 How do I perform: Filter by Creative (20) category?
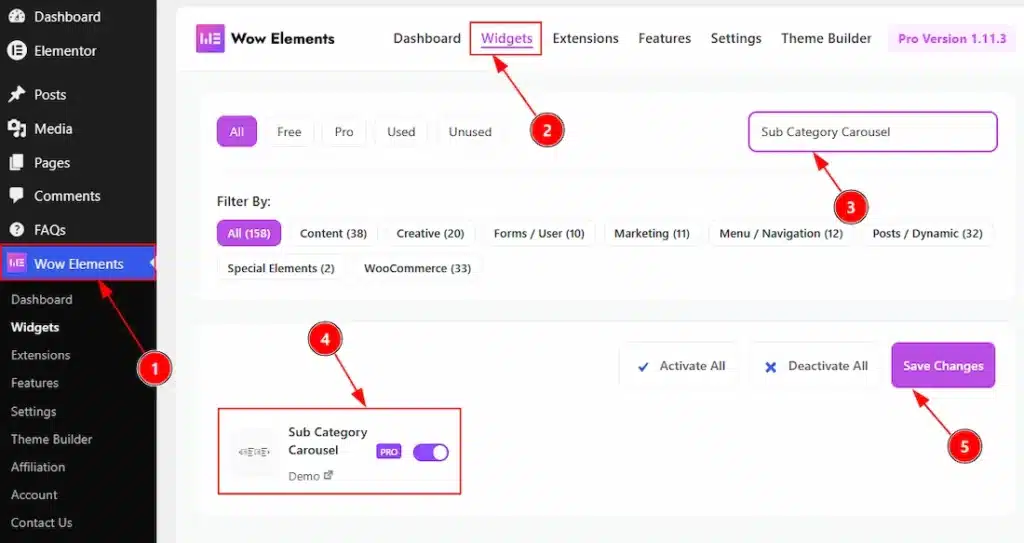430,233
